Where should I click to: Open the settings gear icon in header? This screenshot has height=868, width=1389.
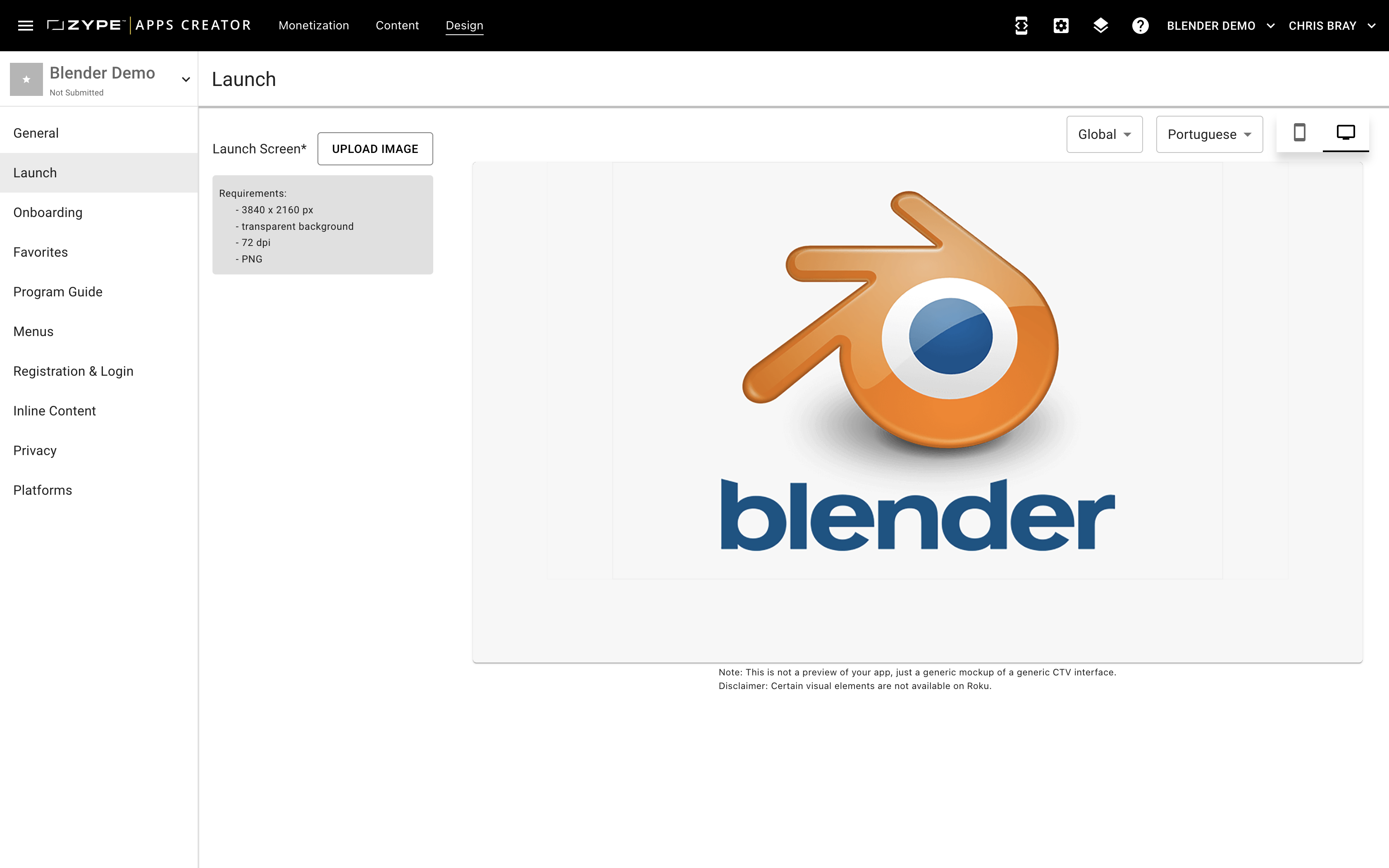(x=1061, y=25)
